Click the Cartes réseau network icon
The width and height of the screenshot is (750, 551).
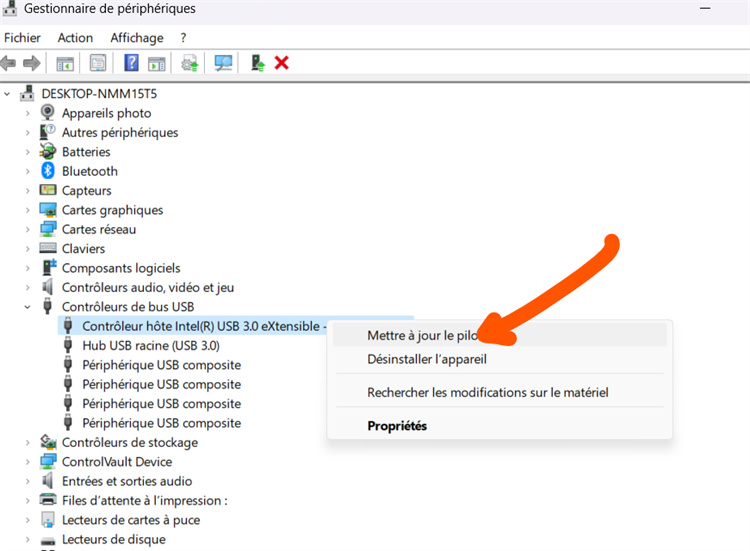(48, 229)
